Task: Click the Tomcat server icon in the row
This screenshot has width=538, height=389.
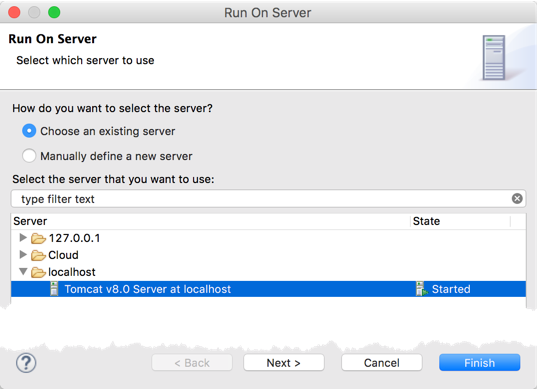Action: [54, 289]
